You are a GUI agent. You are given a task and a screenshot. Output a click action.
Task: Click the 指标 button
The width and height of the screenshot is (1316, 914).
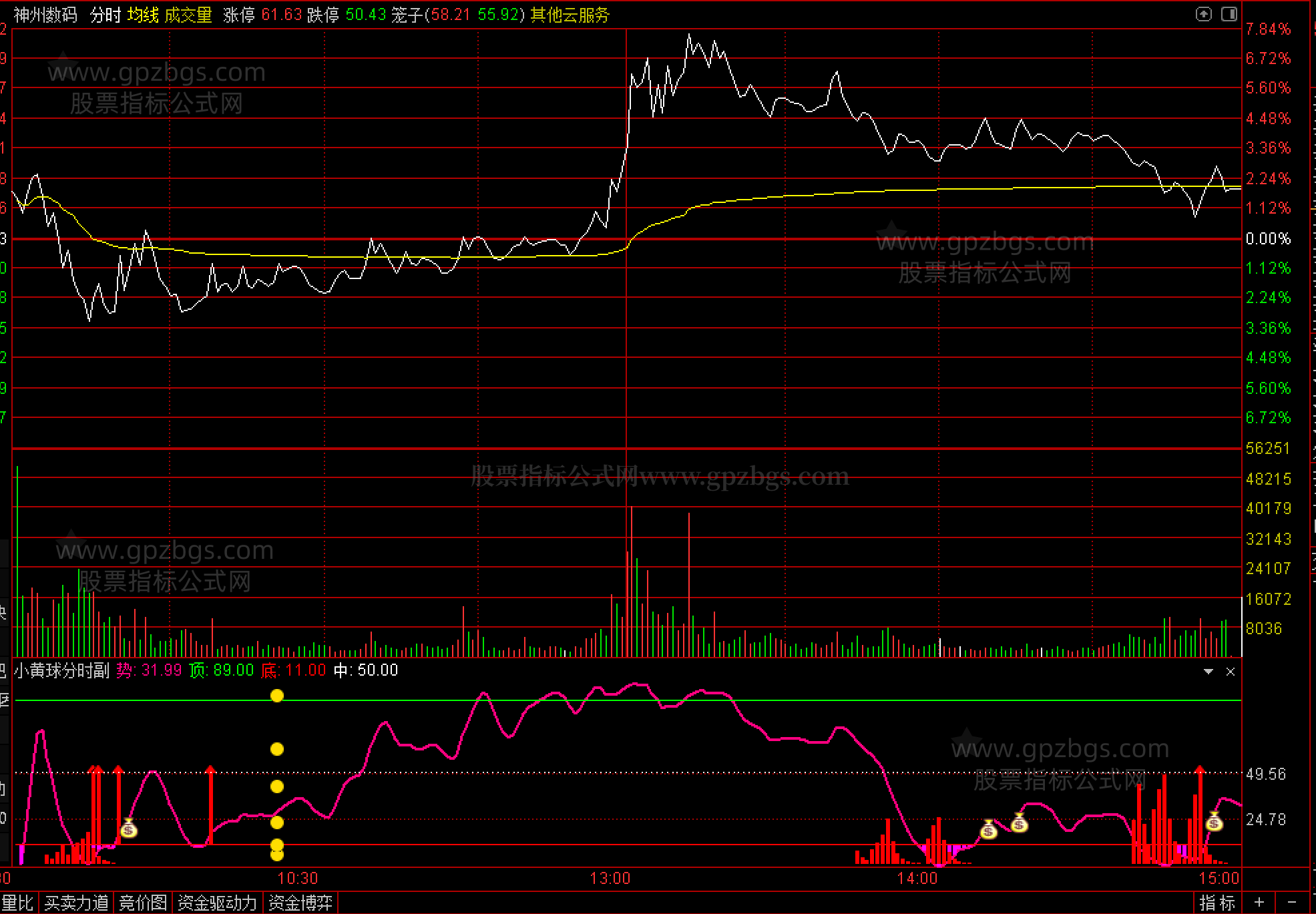point(1217,903)
